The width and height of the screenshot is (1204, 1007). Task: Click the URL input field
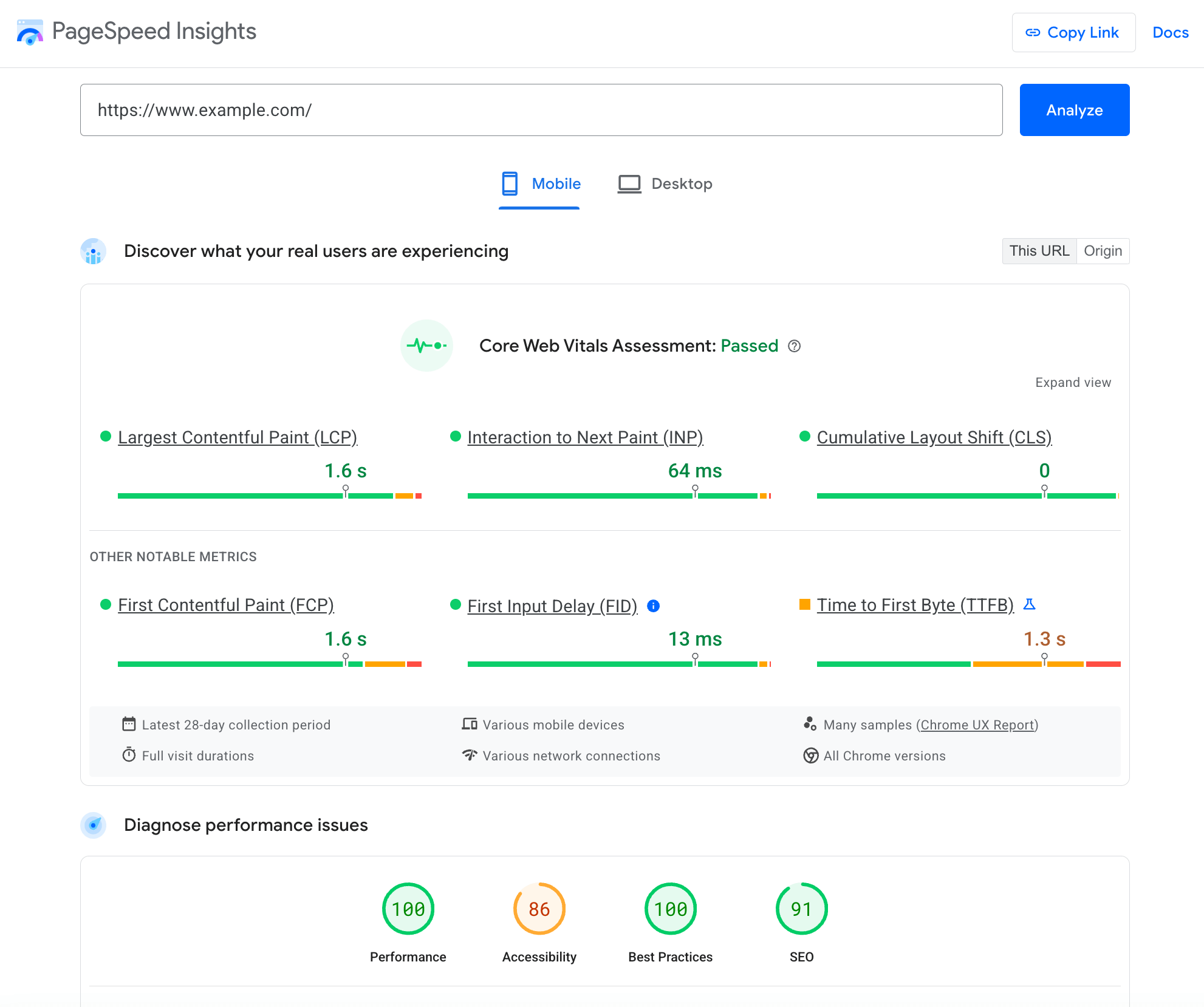pos(541,110)
